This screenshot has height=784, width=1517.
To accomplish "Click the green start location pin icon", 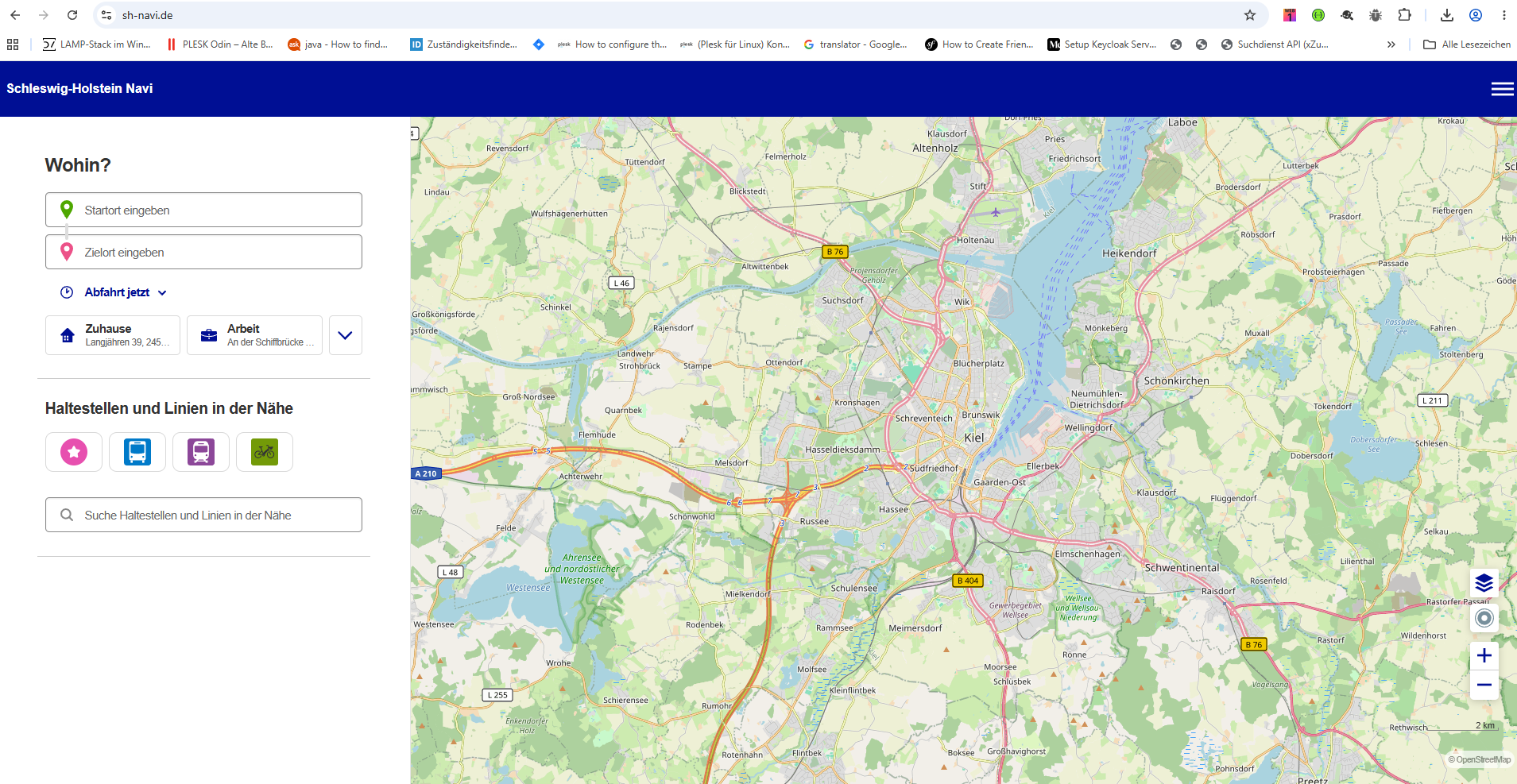I will [x=67, y=210].
